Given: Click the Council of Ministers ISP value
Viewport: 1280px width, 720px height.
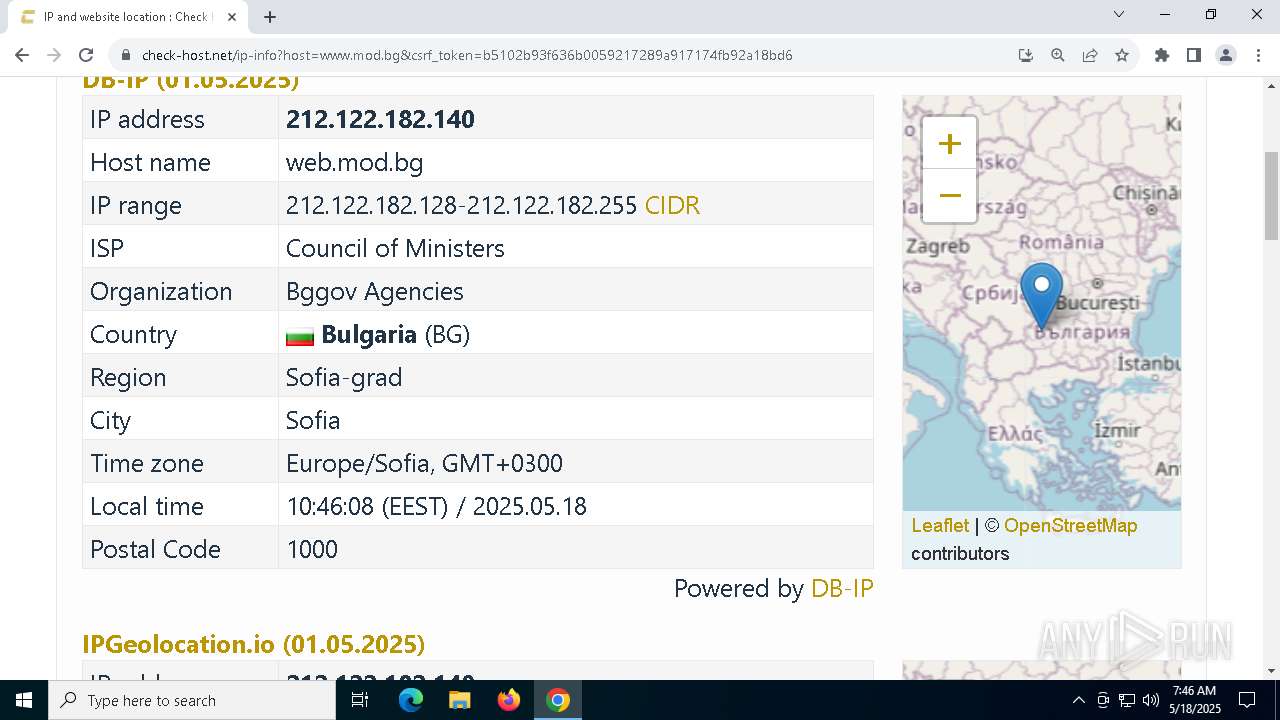Looking at the screenshot, I should tap(395, 248).
